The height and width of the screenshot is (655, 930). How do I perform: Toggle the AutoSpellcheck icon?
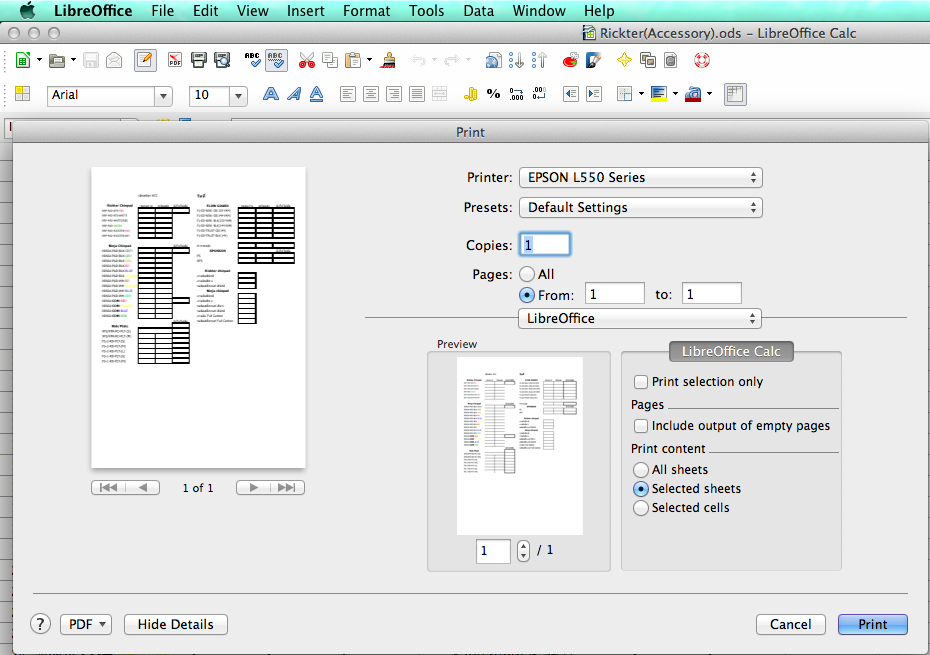click(x=276, y=60)
